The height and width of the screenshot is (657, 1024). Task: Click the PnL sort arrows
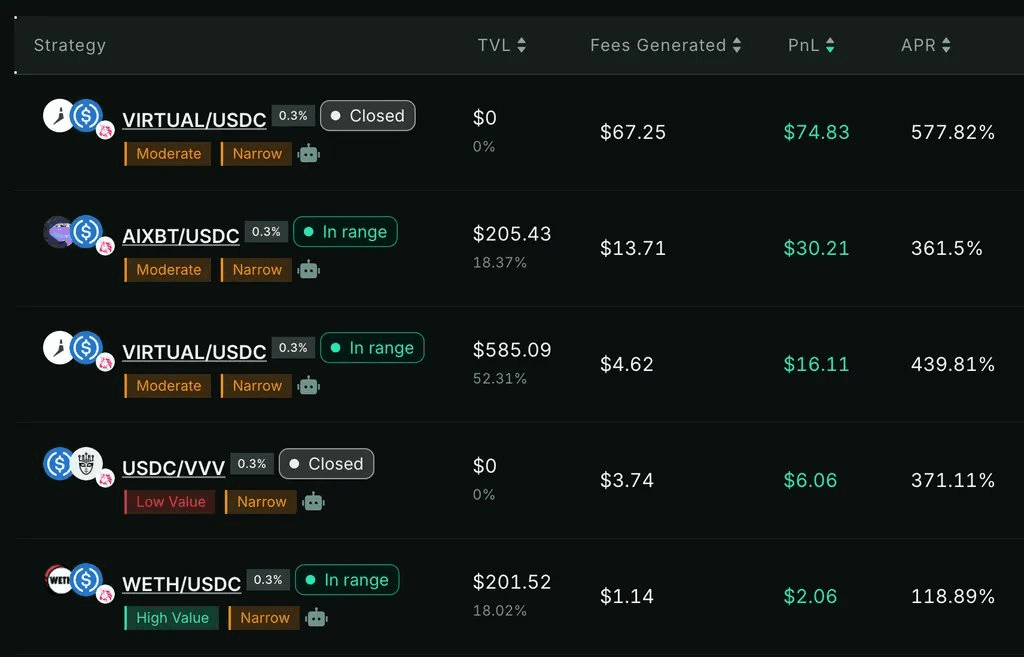(831, 44)
